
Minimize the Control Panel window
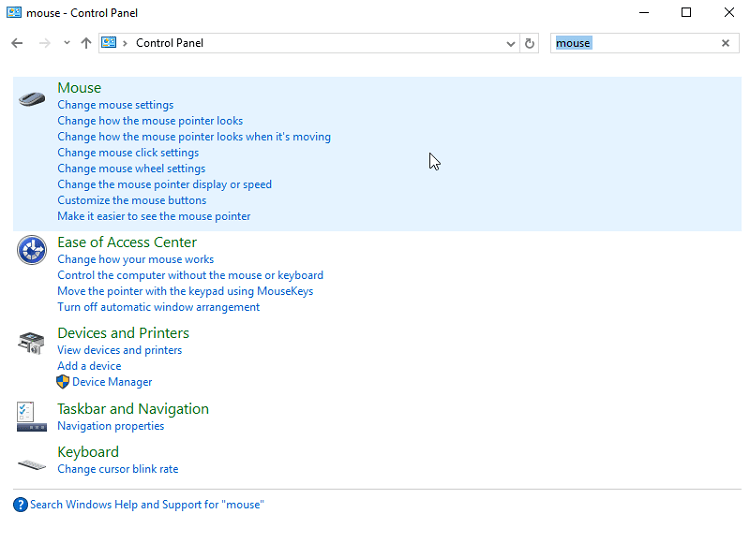[644, 12]
